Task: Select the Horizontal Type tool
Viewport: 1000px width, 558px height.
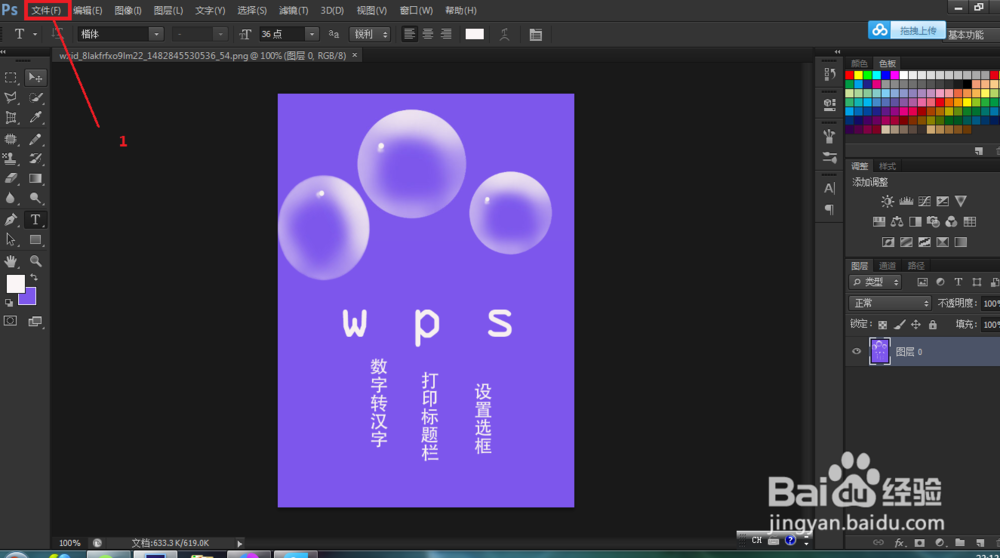Action: click(x=36, y=220)
